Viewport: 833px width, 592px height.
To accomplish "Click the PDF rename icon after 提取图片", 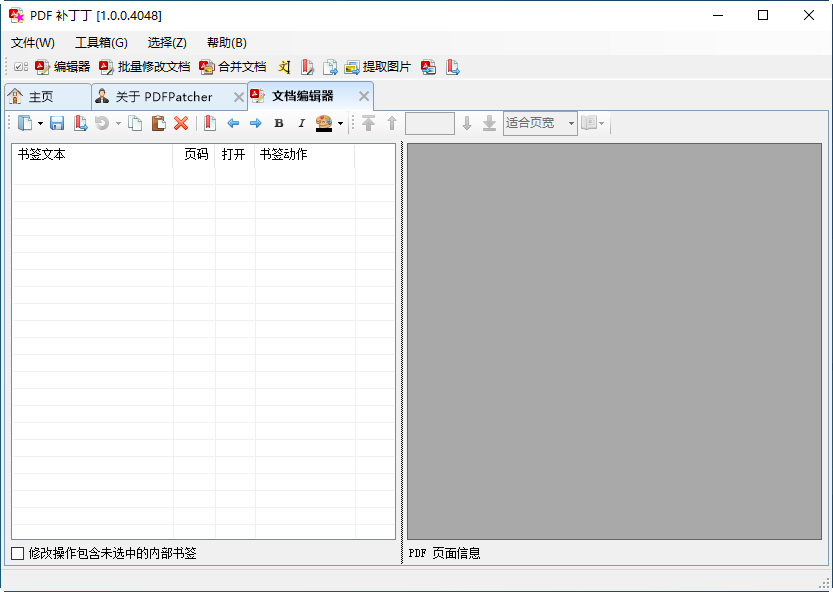I will click(x=429, y=67).
